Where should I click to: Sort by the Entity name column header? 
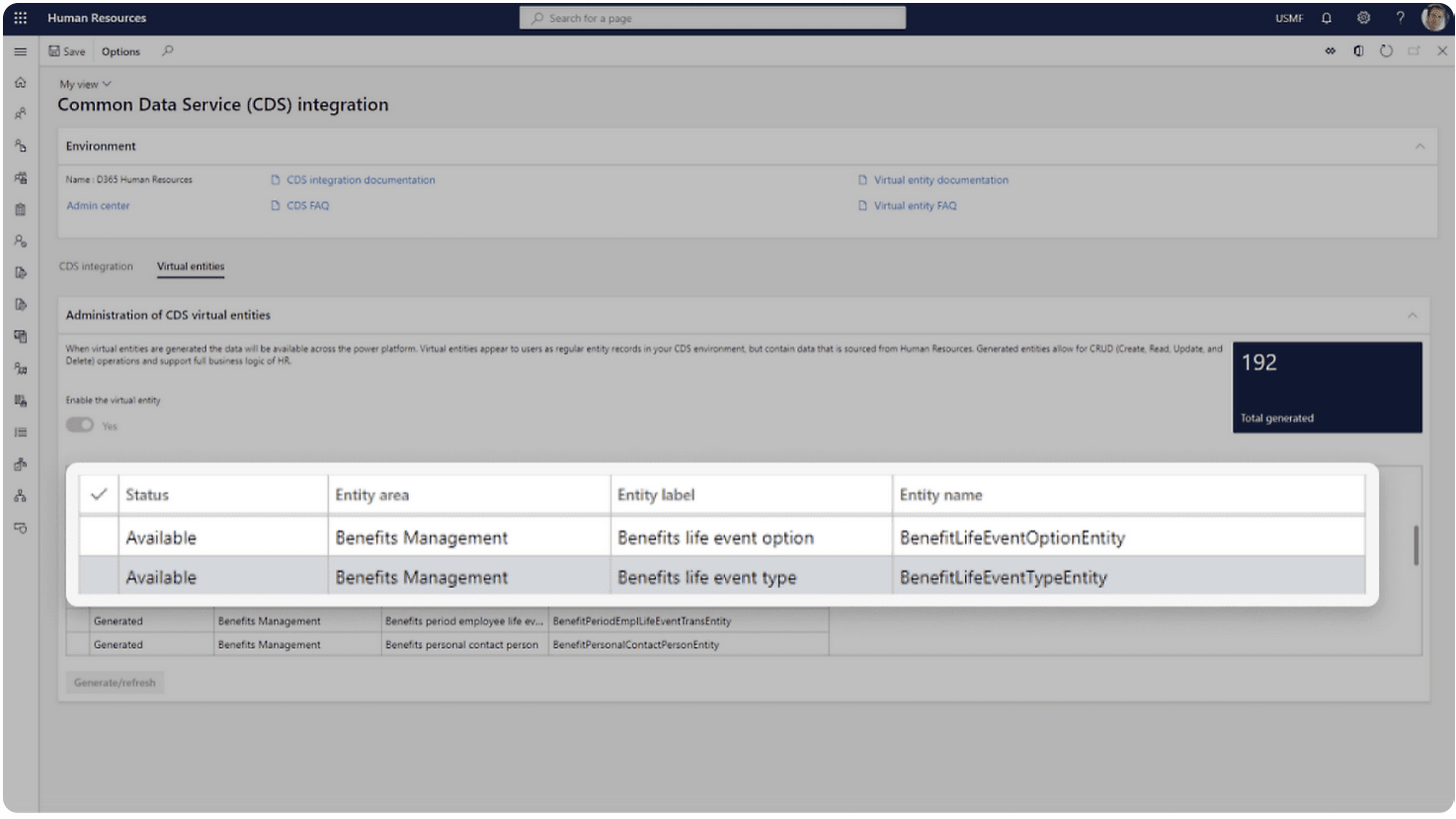click(x=1129, y=494)
